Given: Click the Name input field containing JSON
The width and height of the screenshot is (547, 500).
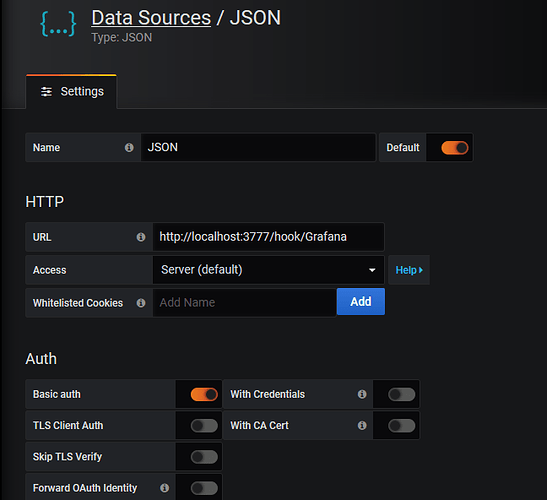Looking at the screenshot, I should 258,147.
